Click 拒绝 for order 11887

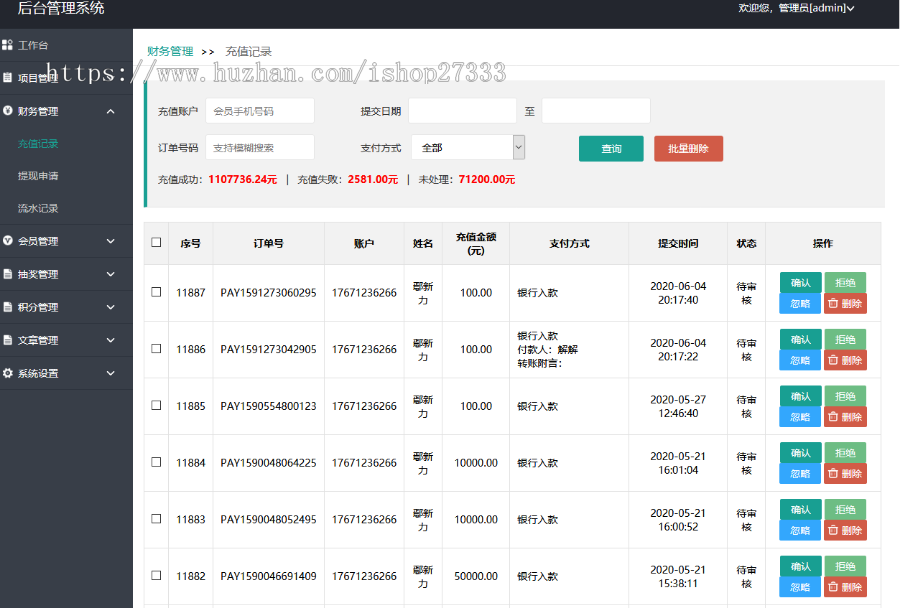845,282
